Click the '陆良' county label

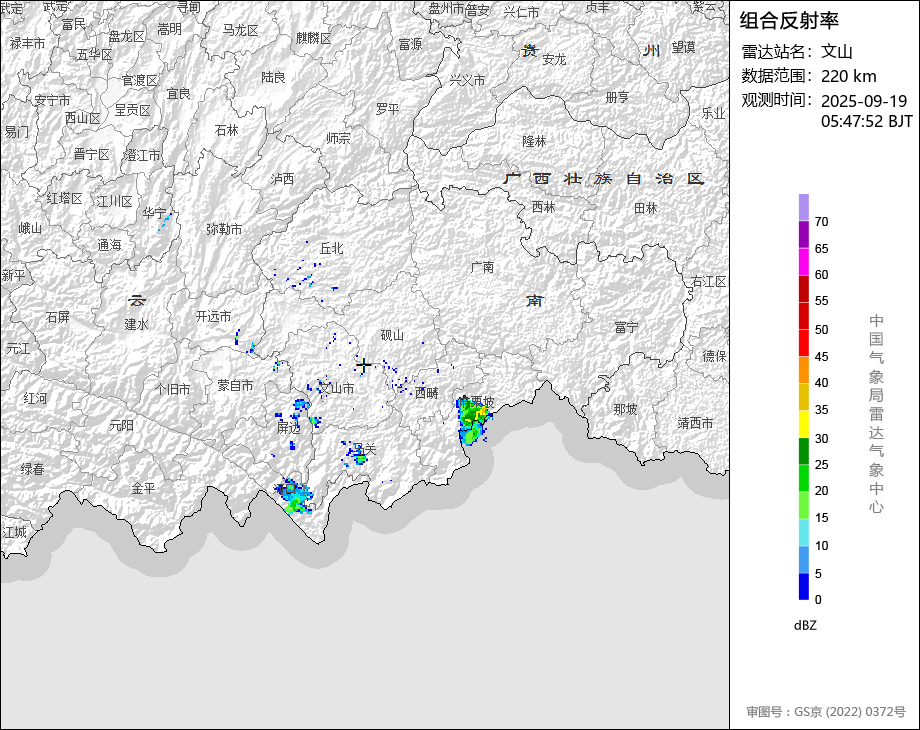tap(273, 77)
